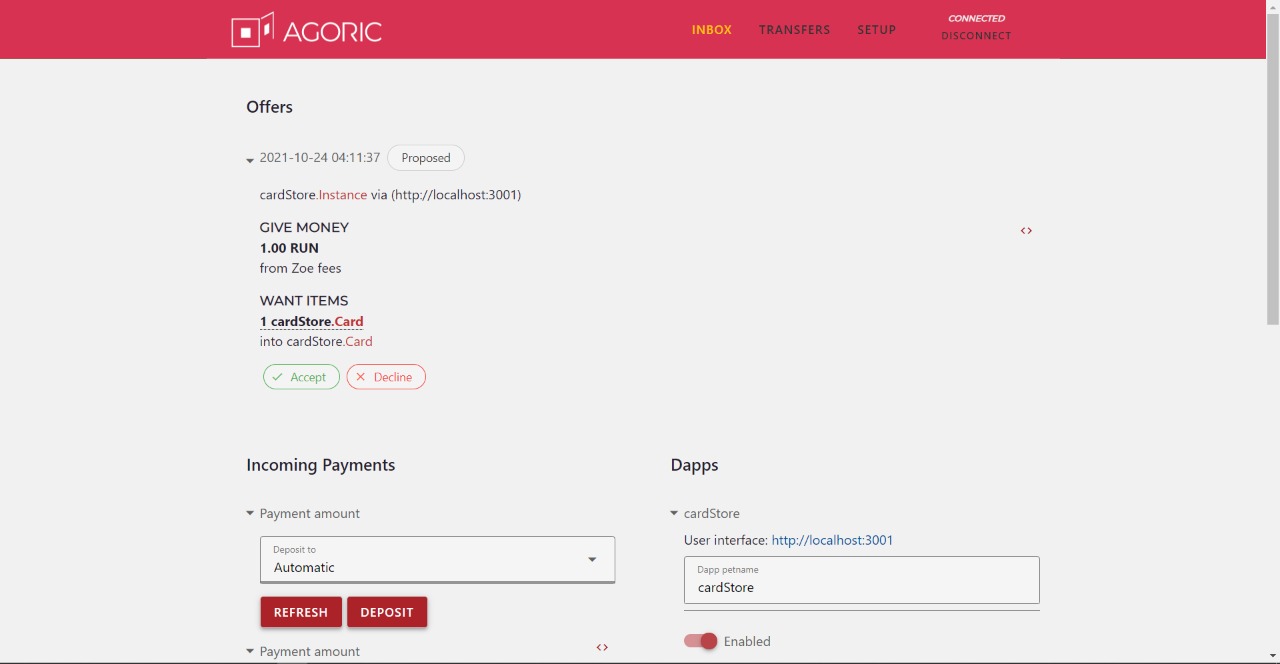Click the Refresh button
The width and height of the screenshot is (1280, 664).
click(301, 612)
